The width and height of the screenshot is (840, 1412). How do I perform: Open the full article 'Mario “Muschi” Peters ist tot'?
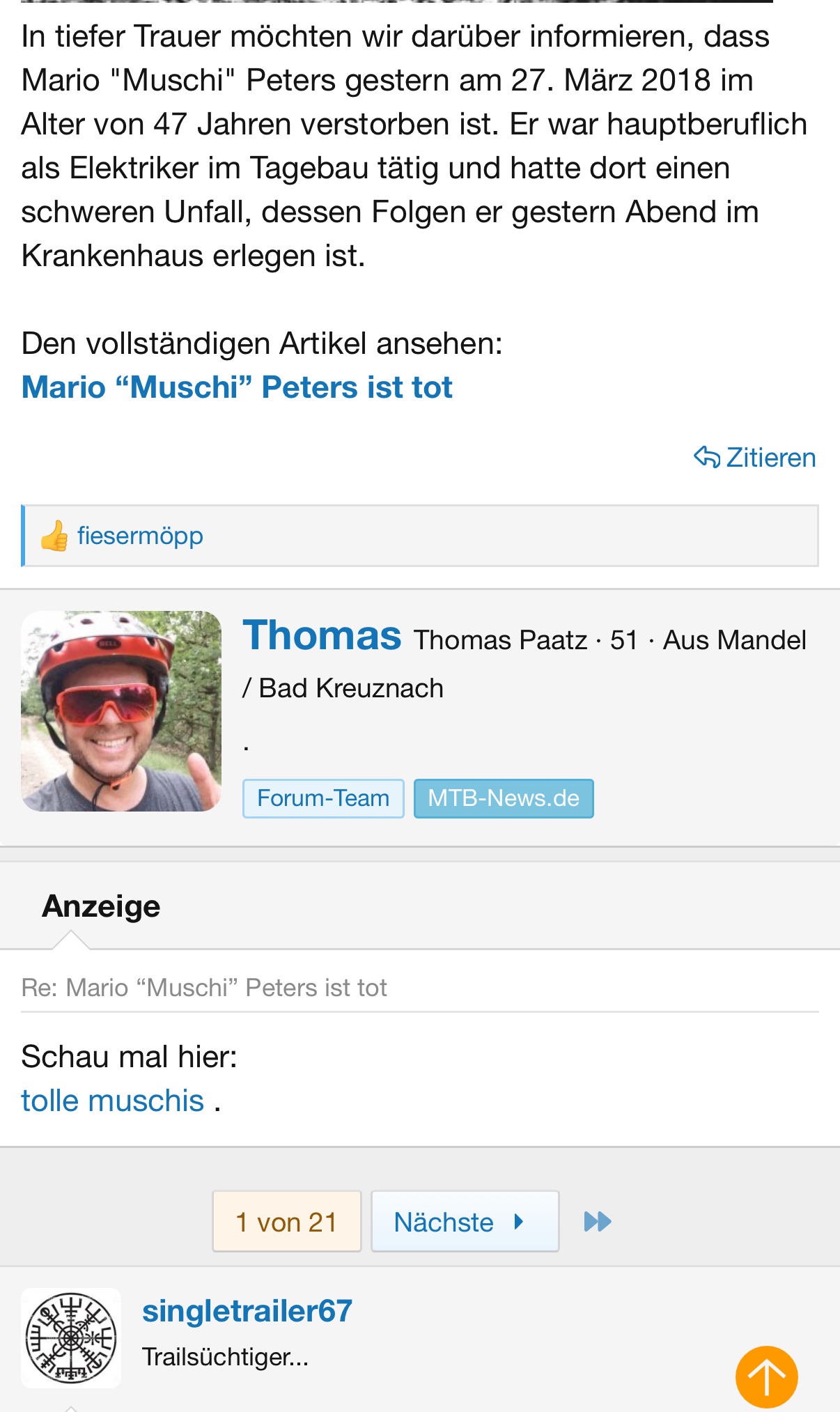pos(237,387)
